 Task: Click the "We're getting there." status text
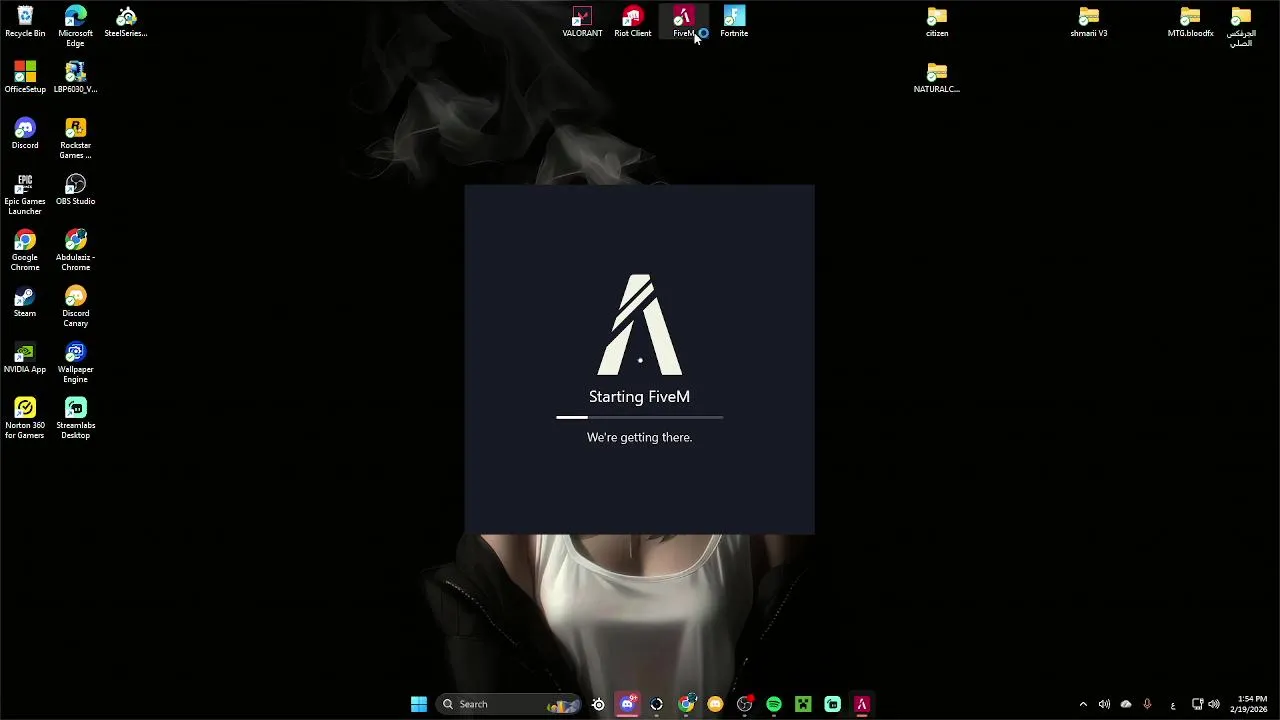point(640,437)
